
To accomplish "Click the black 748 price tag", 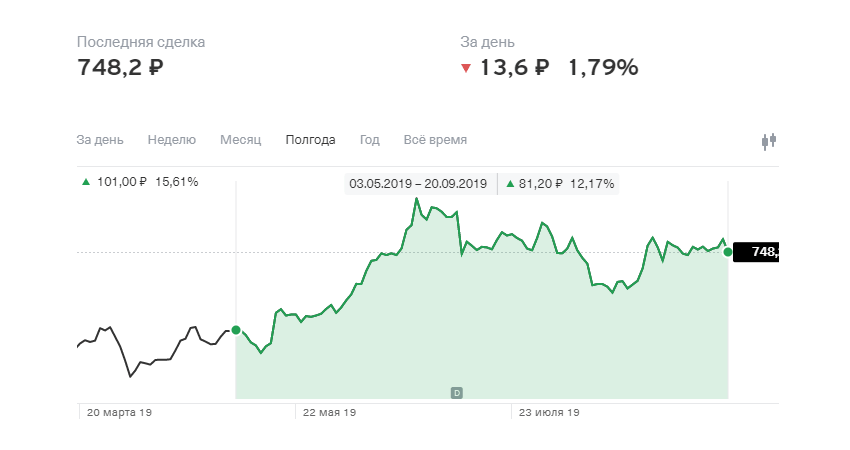I will click(x=756, y=252).
